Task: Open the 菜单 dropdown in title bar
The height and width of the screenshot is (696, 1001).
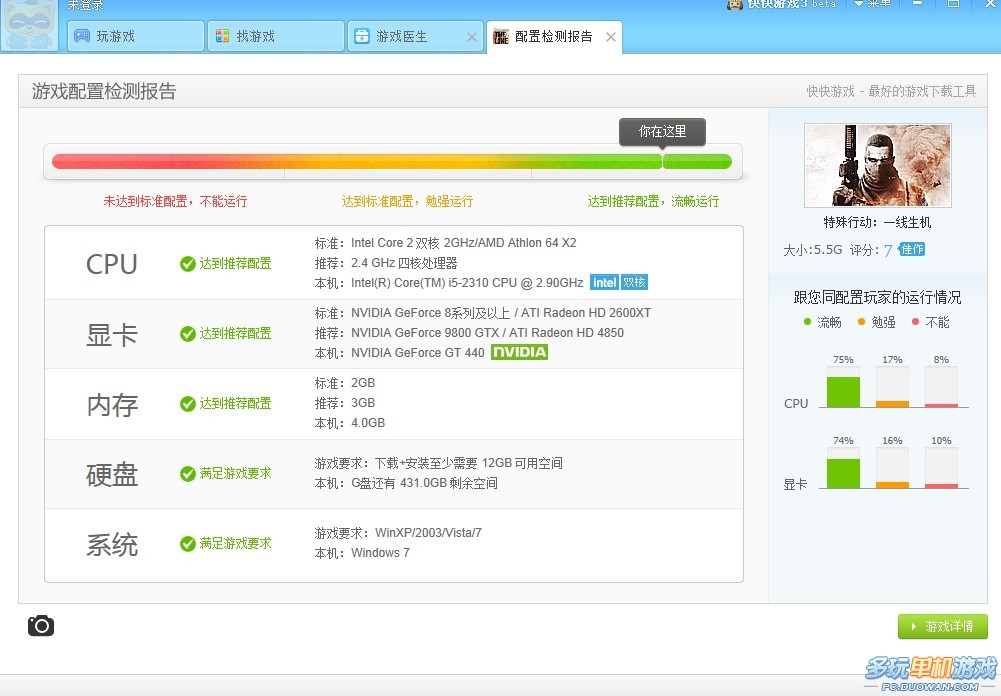Action: tap(873, 4)
